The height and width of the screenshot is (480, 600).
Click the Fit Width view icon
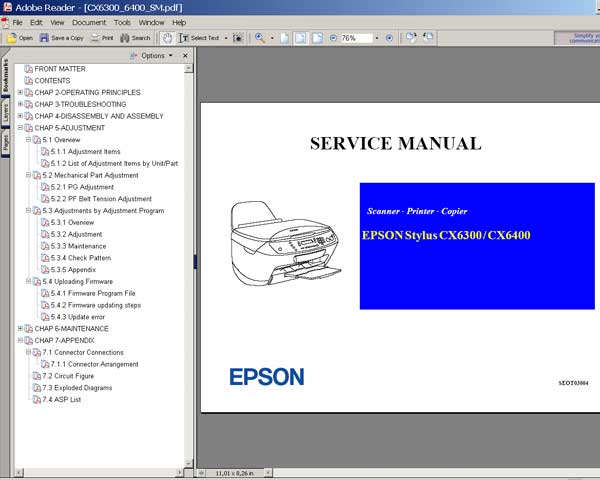coord(317,38)
